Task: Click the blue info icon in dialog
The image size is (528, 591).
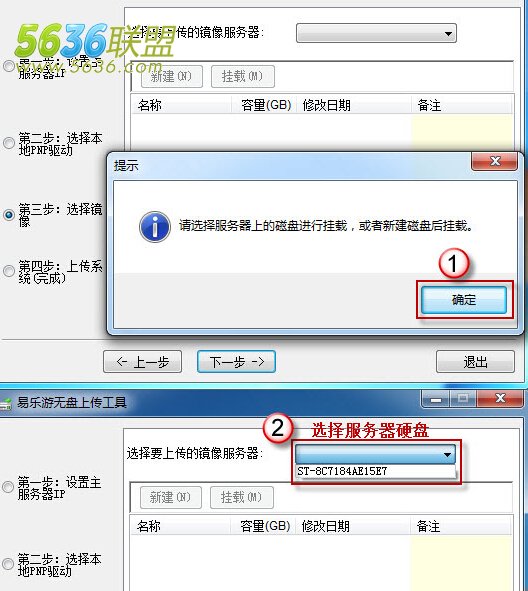Action: coord(155,227)
